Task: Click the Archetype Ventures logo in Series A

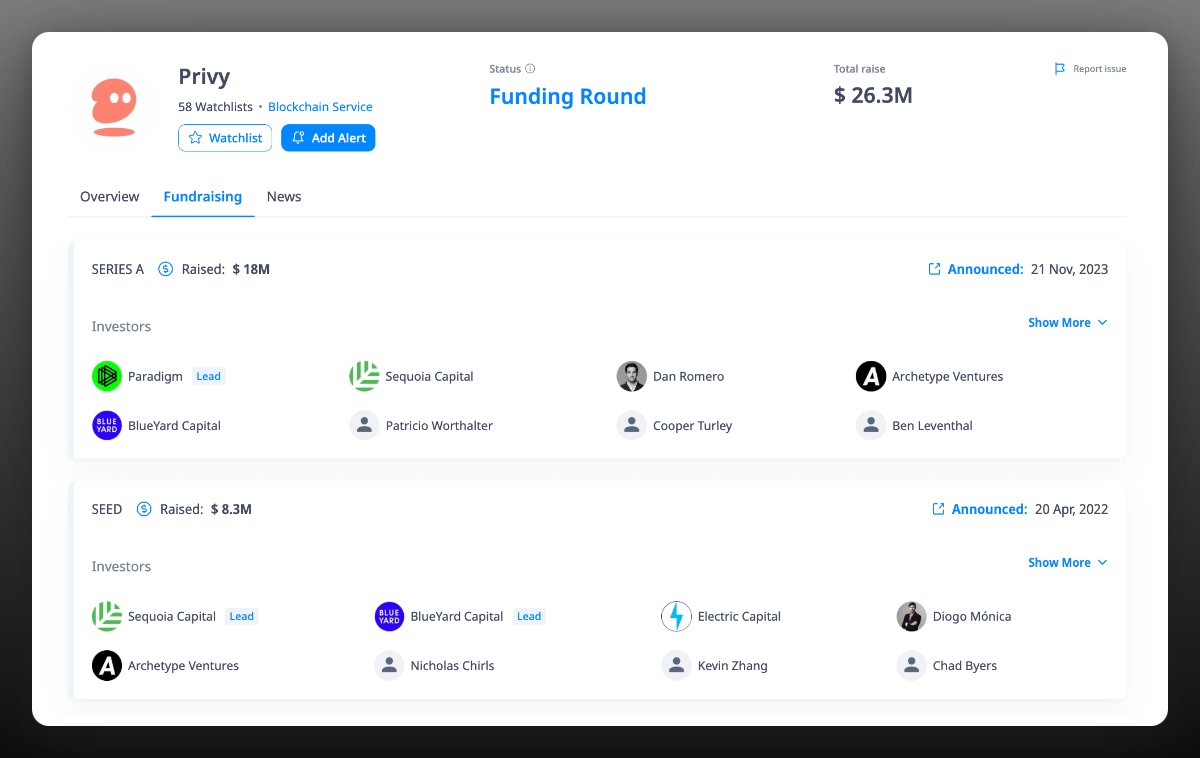Action: (871, 376)
